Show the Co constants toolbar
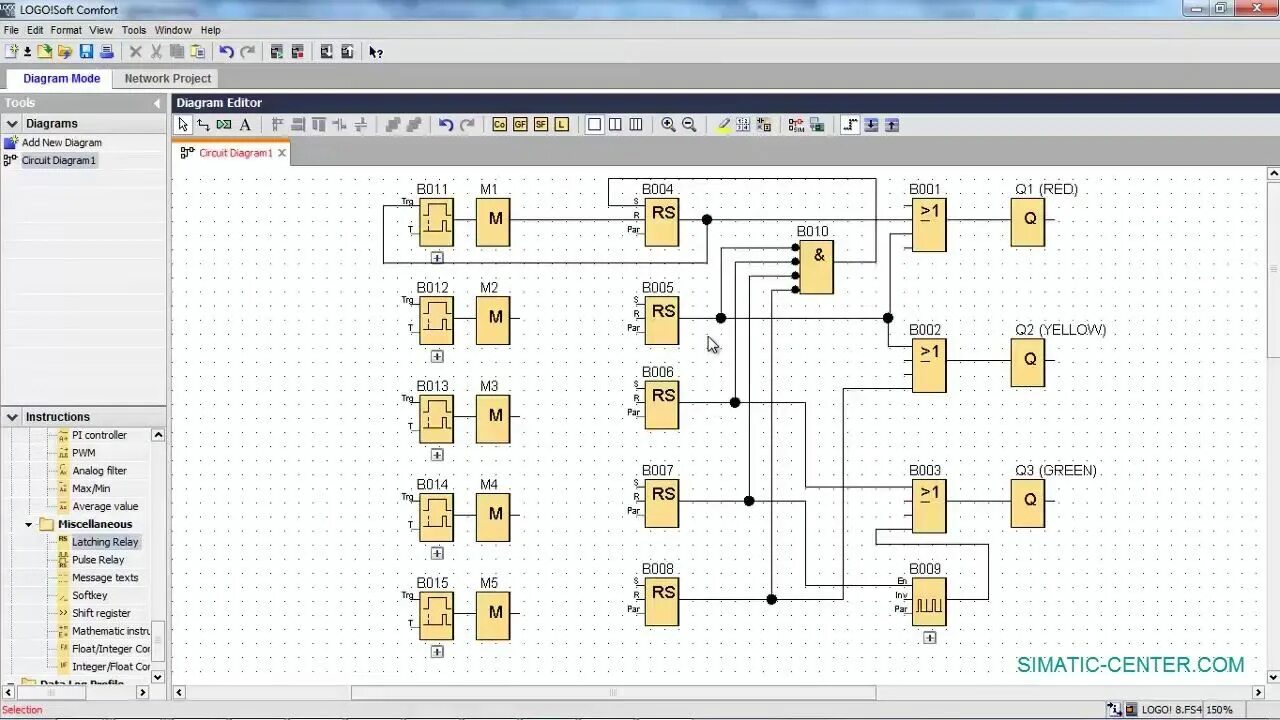 [500, 125]
